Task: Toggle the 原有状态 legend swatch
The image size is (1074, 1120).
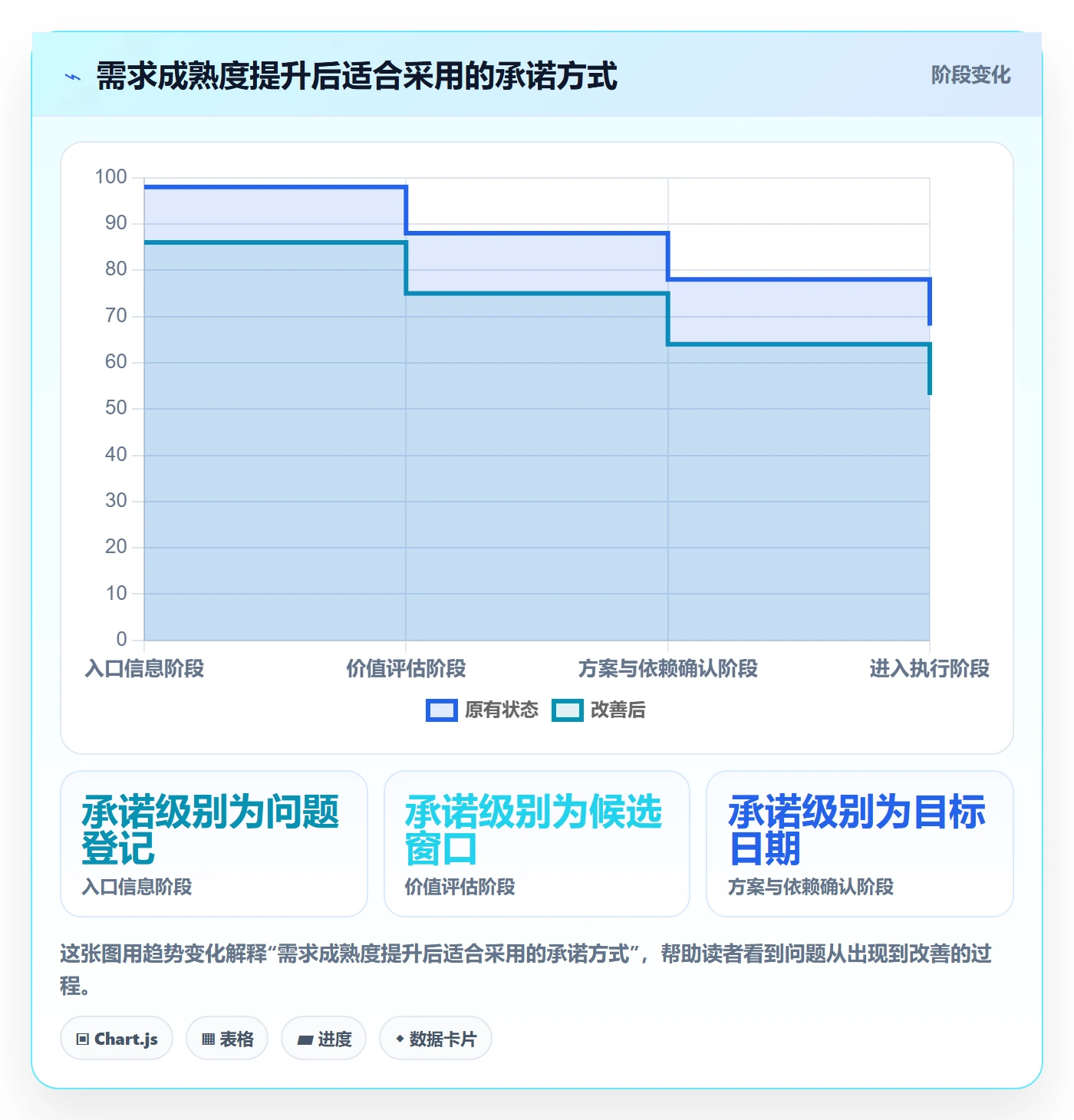Action: tap(441, 710)
